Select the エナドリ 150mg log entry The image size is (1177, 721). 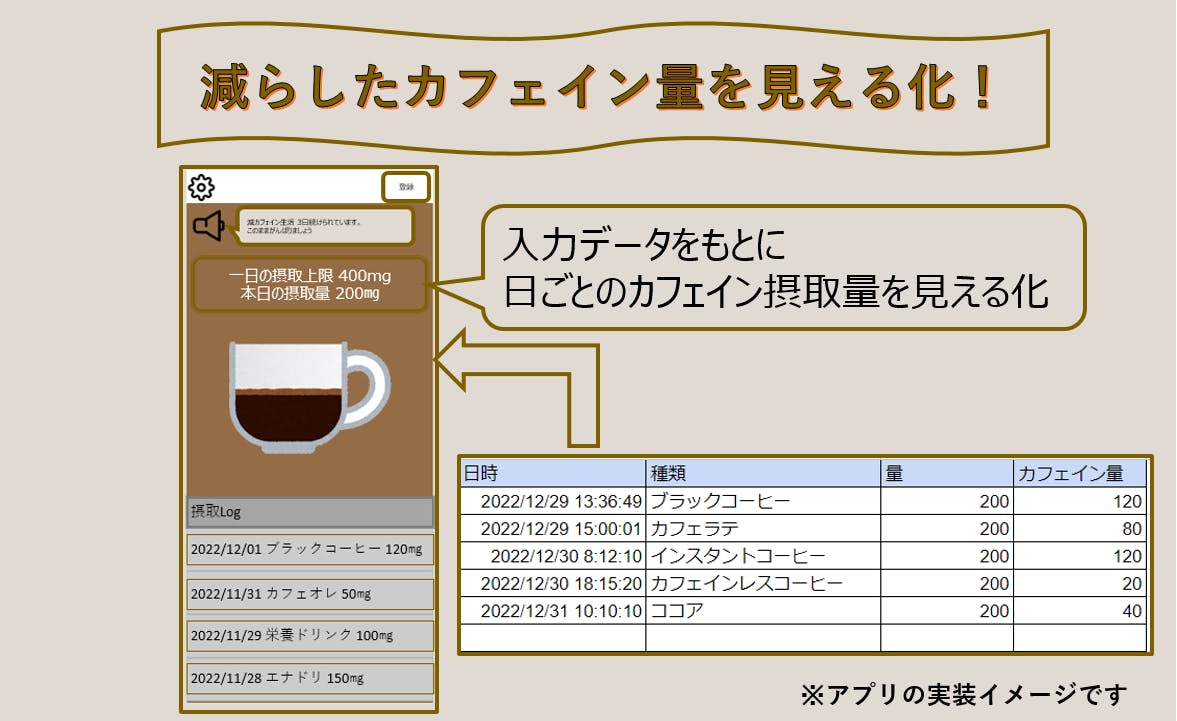click(310, 678)
